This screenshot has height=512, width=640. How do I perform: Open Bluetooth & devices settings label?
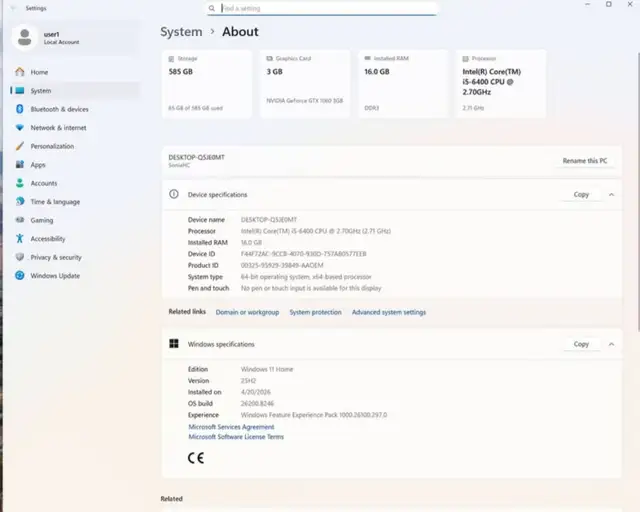(x=60, y=109)
